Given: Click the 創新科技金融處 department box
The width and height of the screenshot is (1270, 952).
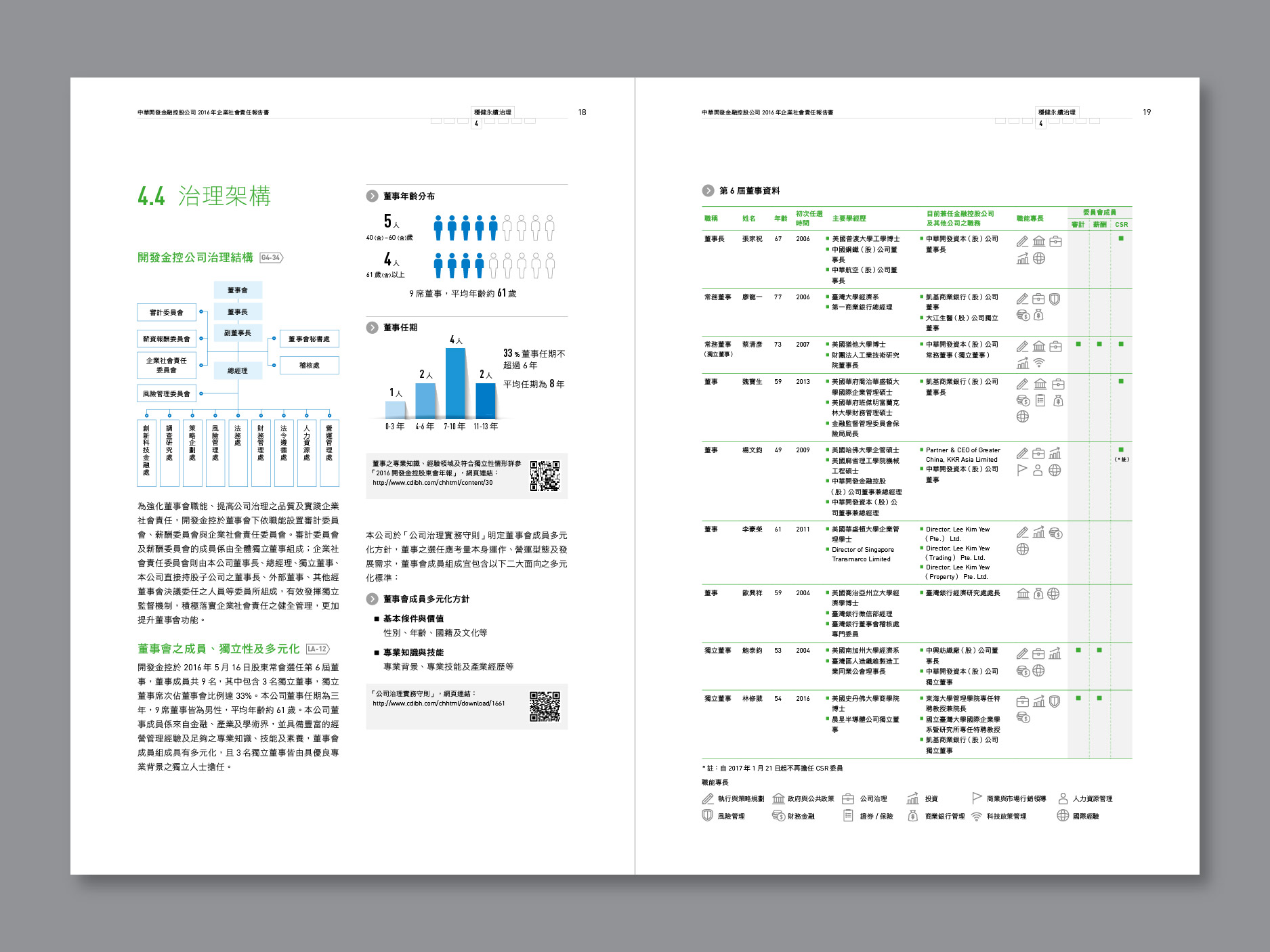Looking at the screenshot, I should [146, 453].
